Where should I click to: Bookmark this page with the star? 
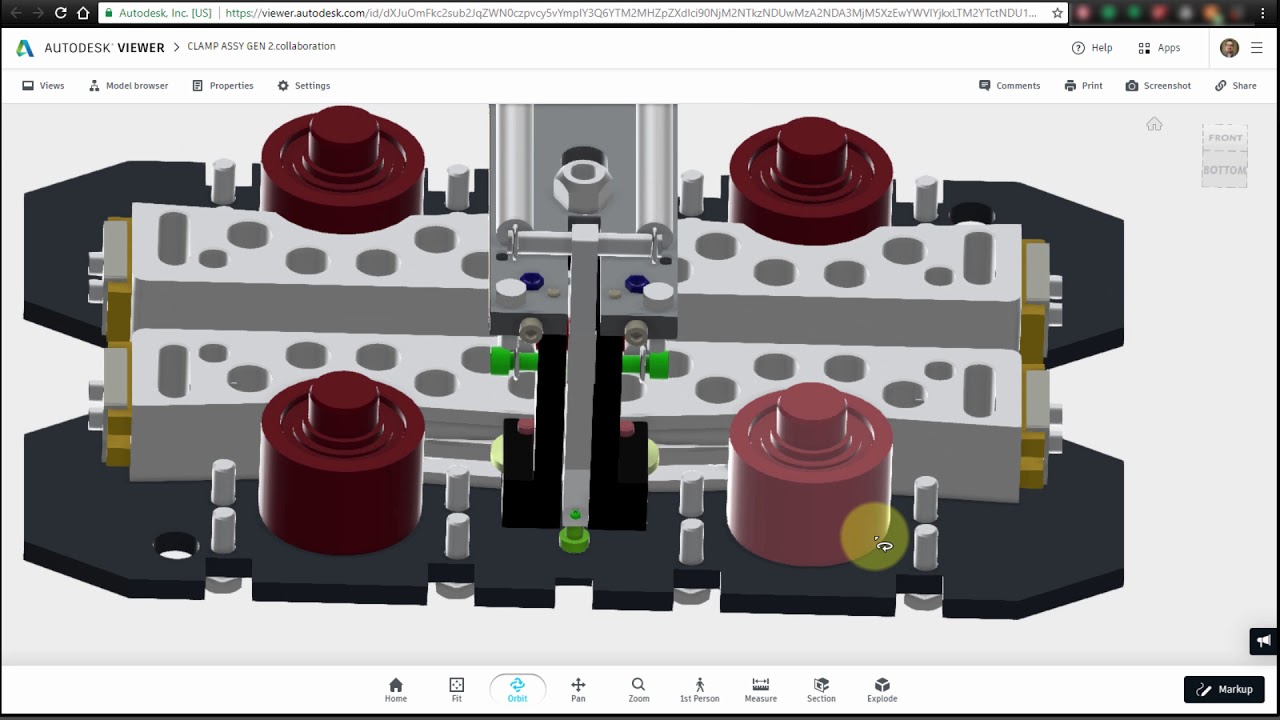click(1057, 13)
